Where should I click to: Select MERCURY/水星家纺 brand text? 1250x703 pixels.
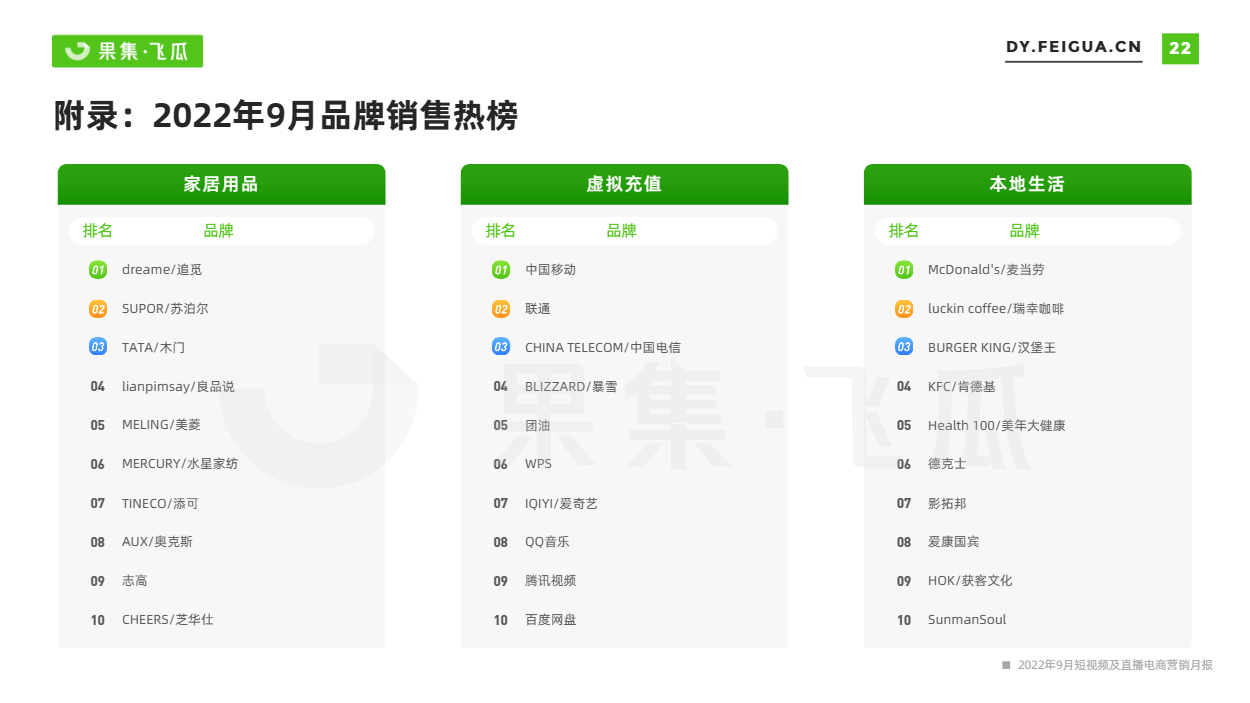[x=180, y=464]
